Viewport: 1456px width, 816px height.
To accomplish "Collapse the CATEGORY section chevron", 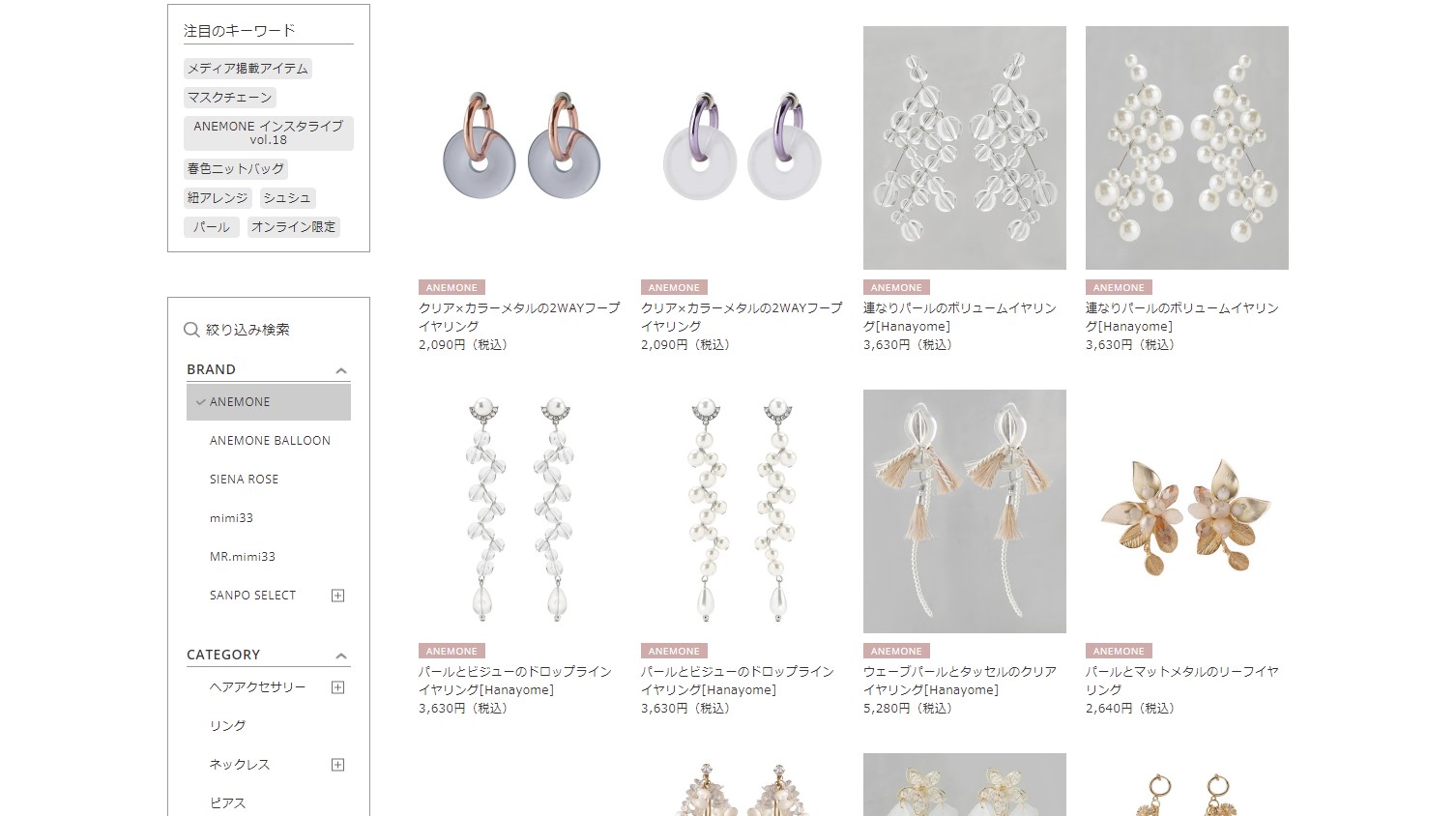I will (340, 656).
